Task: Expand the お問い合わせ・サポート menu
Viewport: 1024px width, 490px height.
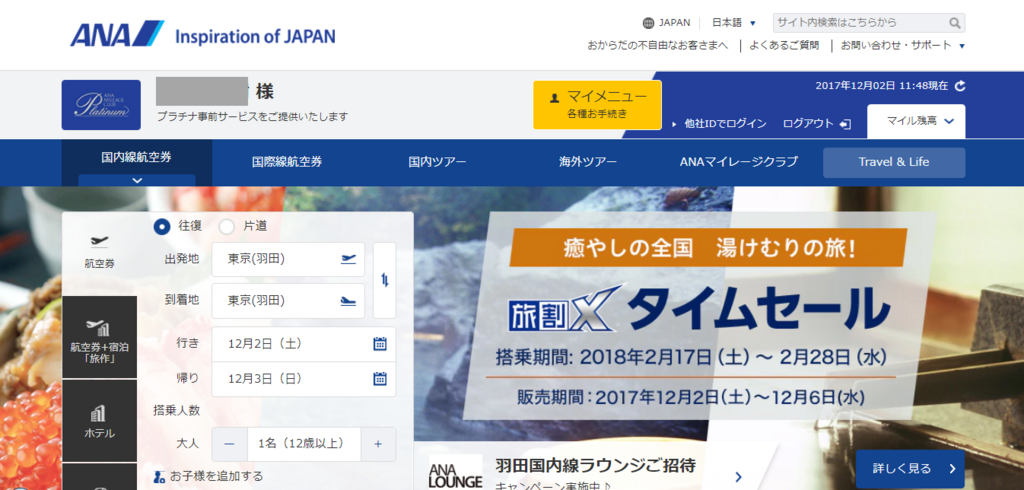Action: click(x=903, y=45)
